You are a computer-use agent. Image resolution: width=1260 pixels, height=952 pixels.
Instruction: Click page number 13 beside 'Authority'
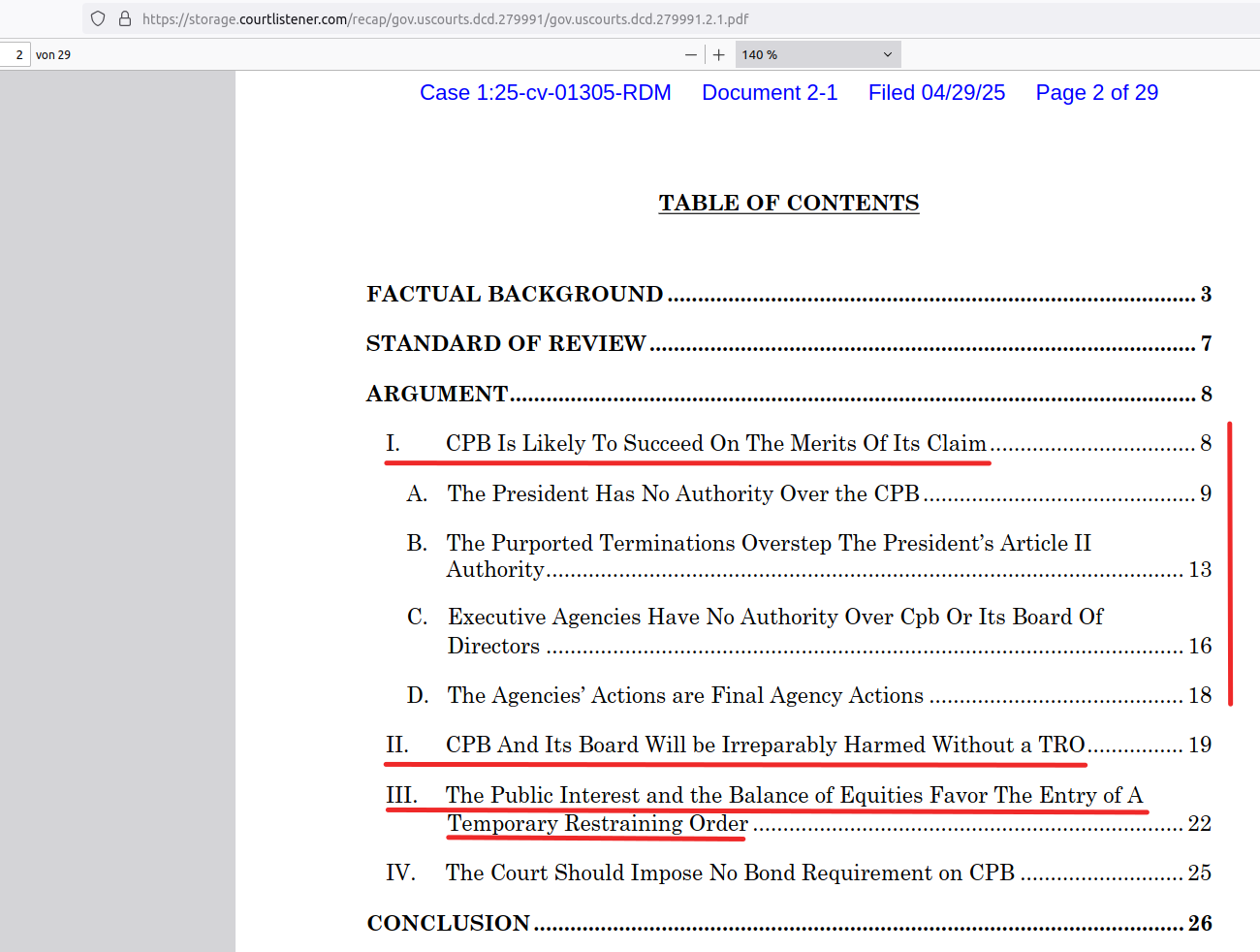click(x=1200, y=569)
